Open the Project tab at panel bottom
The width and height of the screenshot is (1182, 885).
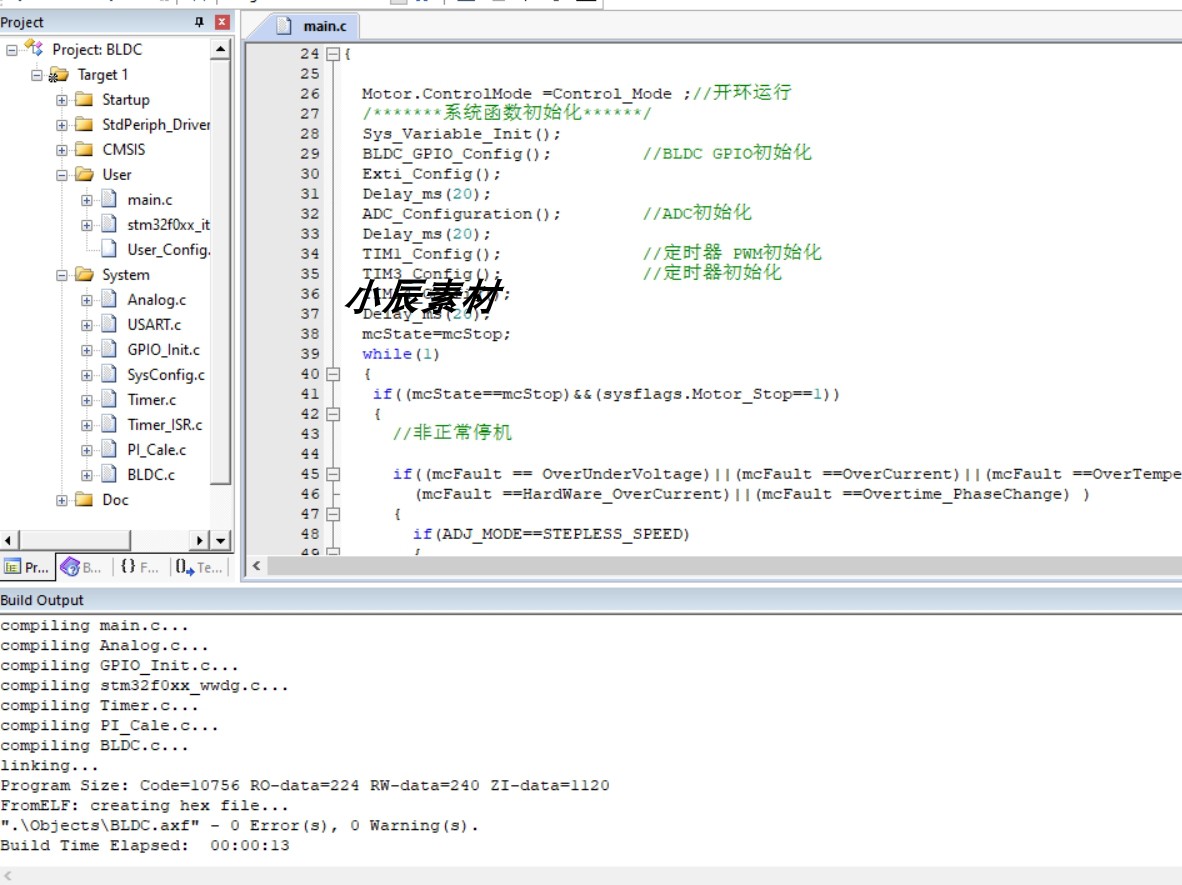tap(27, 567)
